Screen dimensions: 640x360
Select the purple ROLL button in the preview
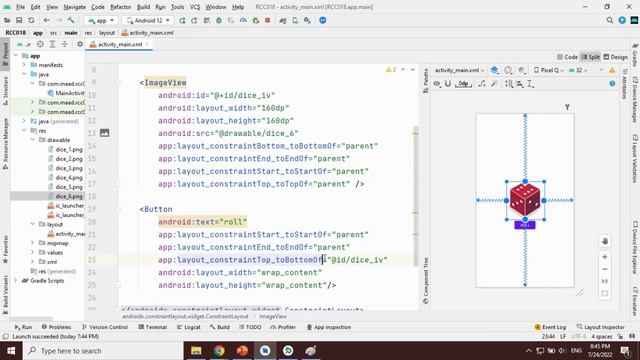525,225
